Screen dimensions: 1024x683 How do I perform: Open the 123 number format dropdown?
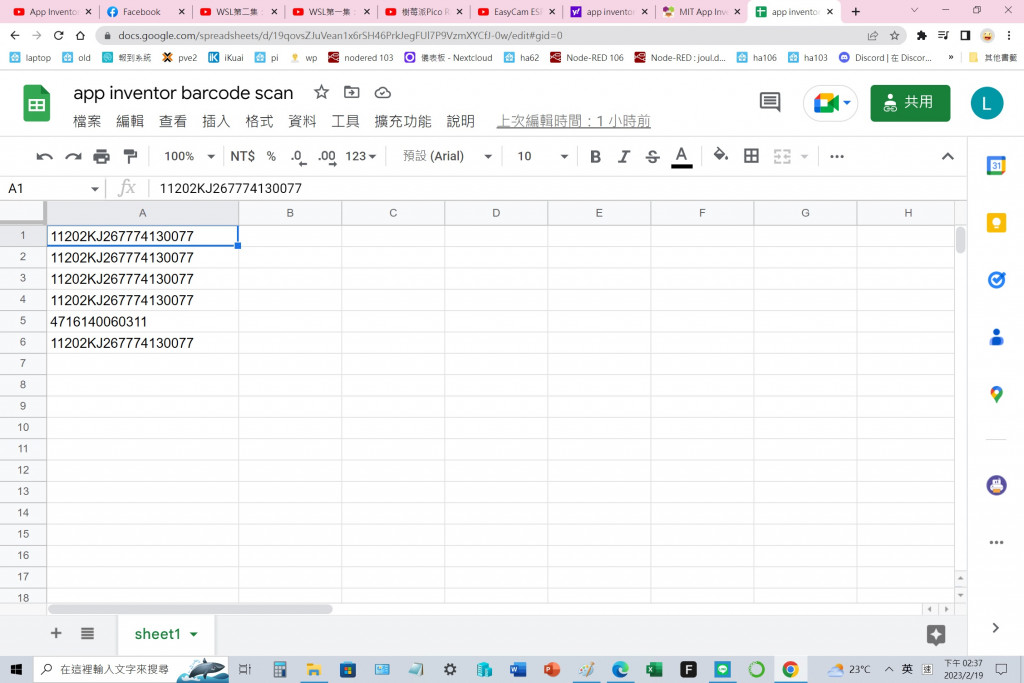pos(360,157)
